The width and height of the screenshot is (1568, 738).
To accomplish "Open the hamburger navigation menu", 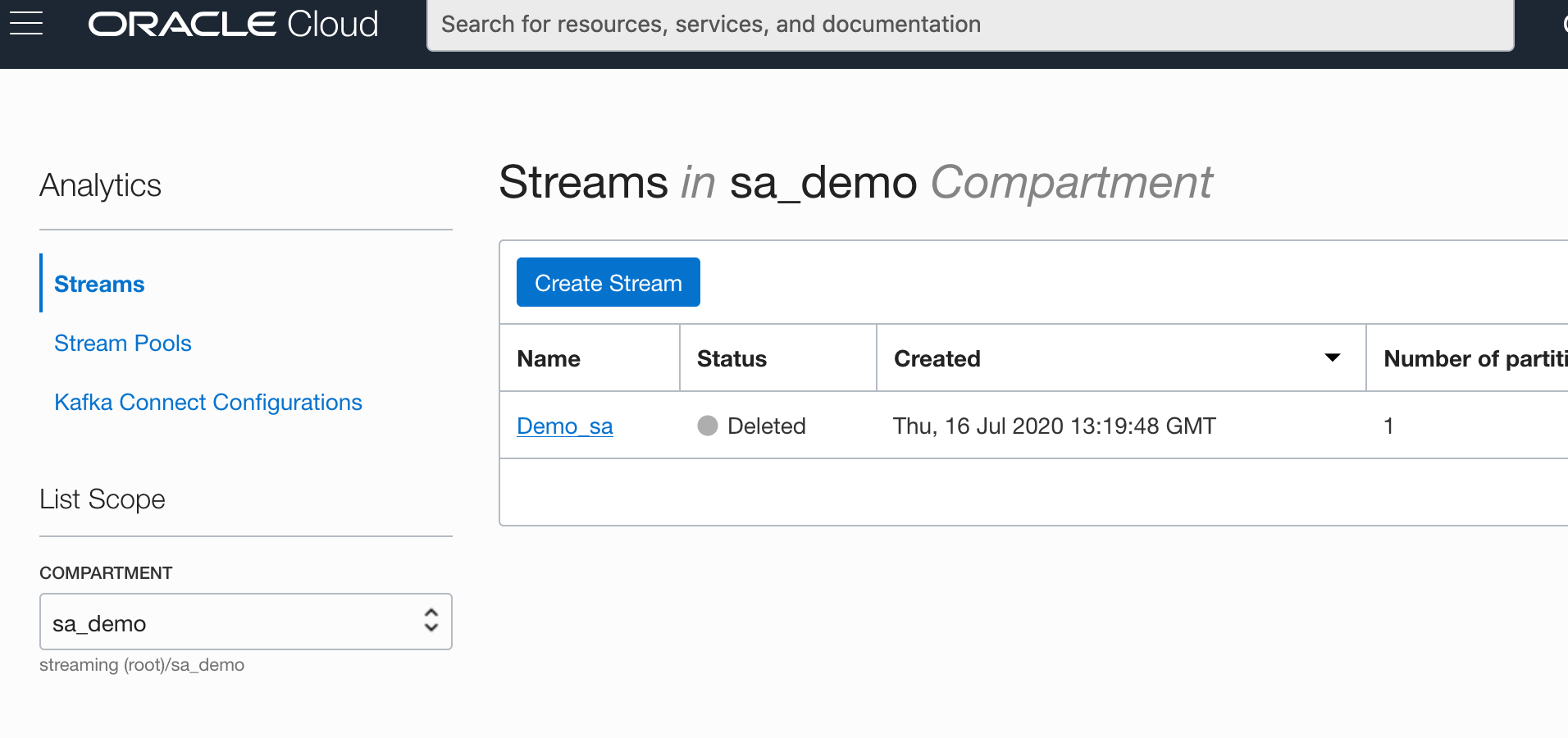I will click(26, 24).
